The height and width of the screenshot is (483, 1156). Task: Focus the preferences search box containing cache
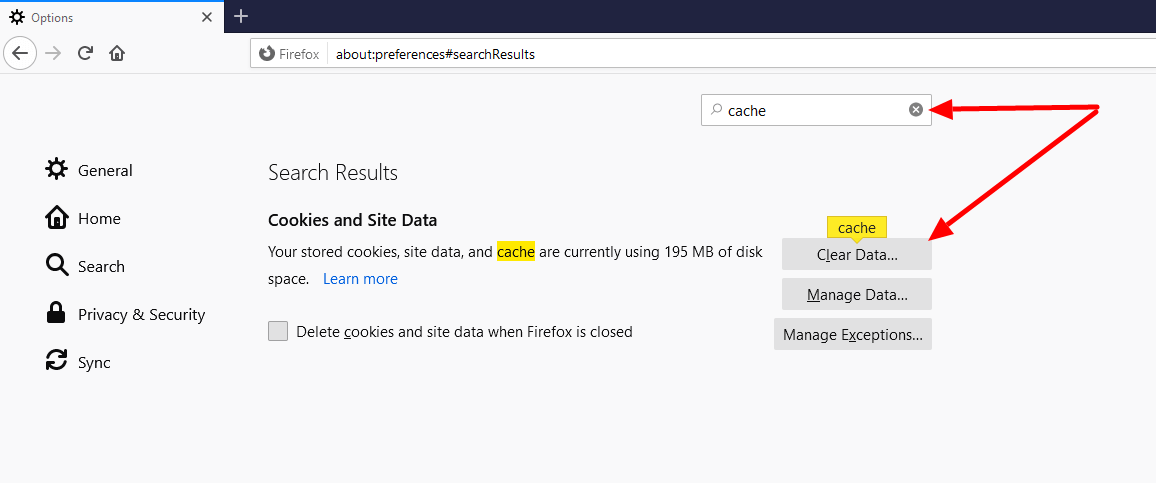click(x=816, y=110)
